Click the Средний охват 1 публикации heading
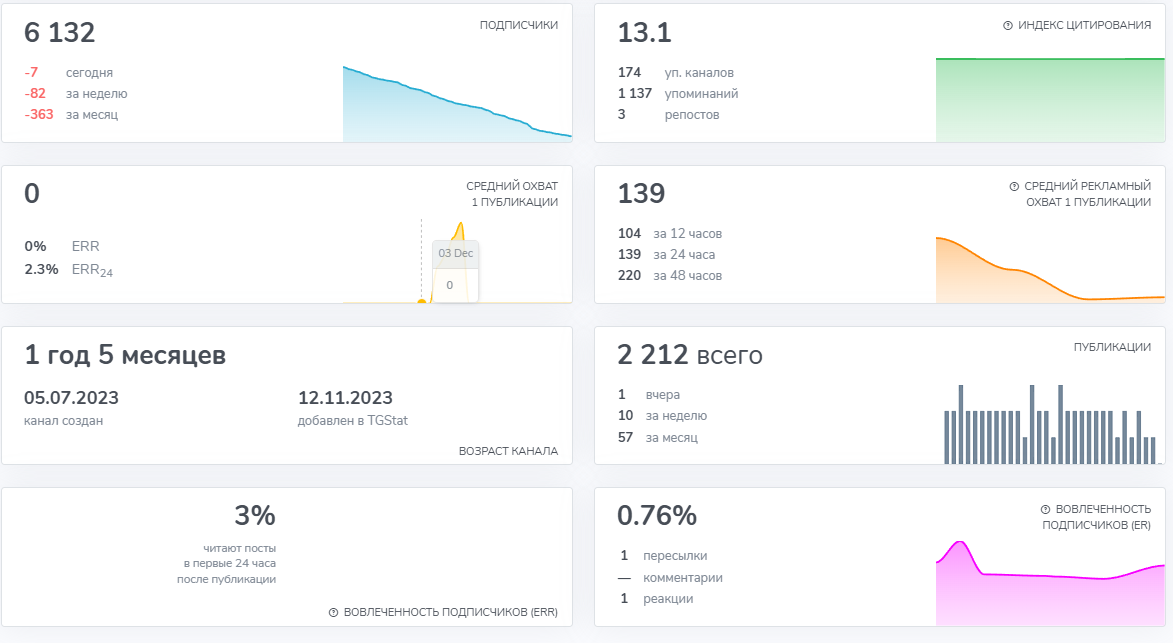The height and width of the screenshot is (643, 1173). pos(511,194)
